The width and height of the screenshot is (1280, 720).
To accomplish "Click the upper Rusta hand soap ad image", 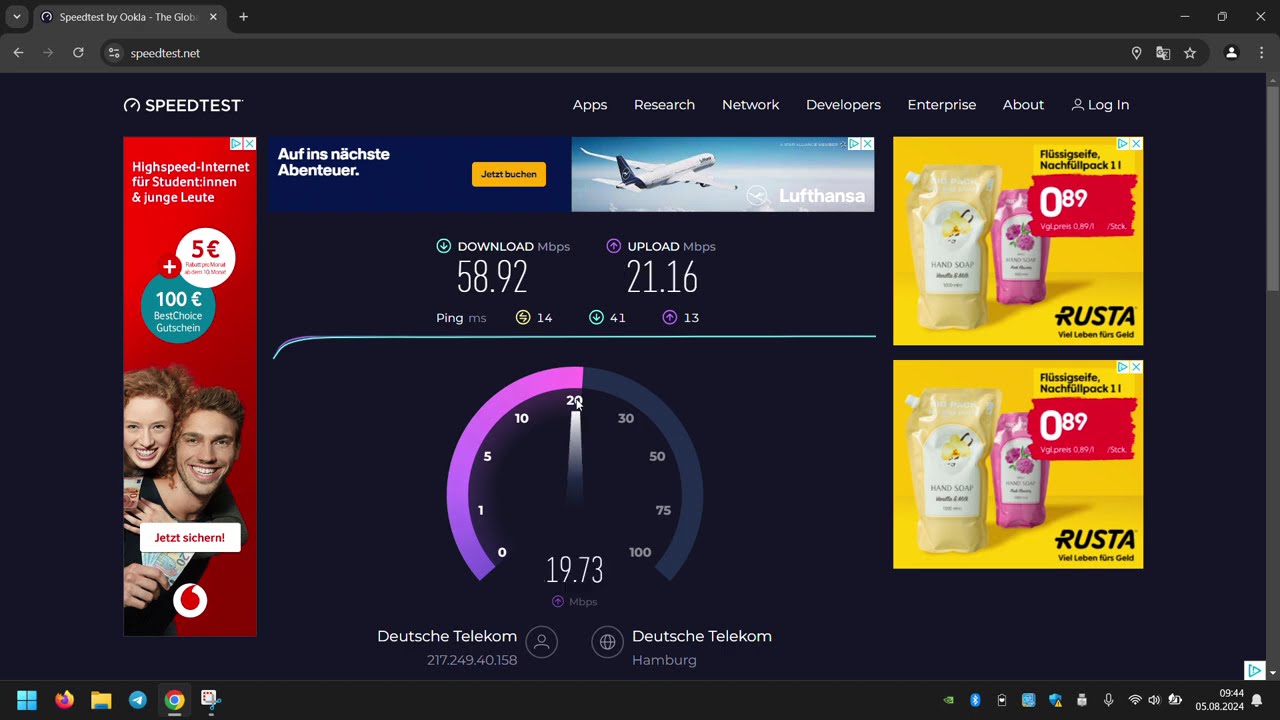I will point(1018,241).
